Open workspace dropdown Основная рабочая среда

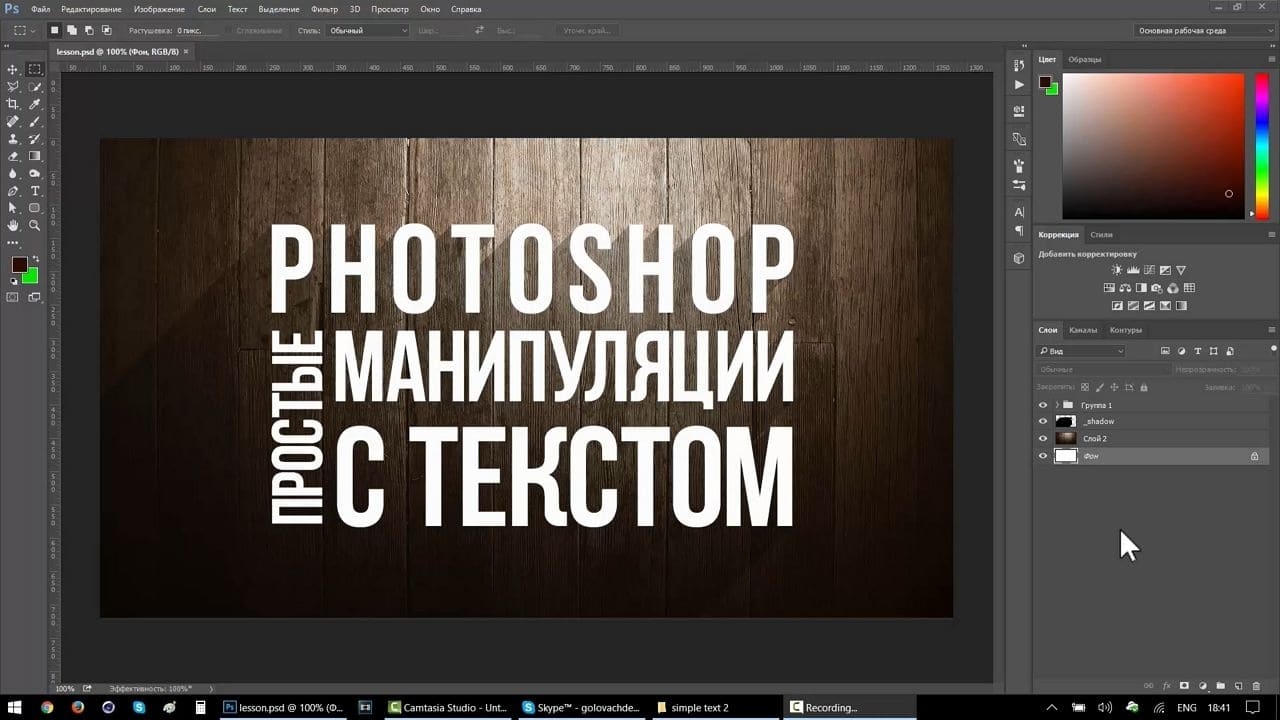tap(1206, 30)
